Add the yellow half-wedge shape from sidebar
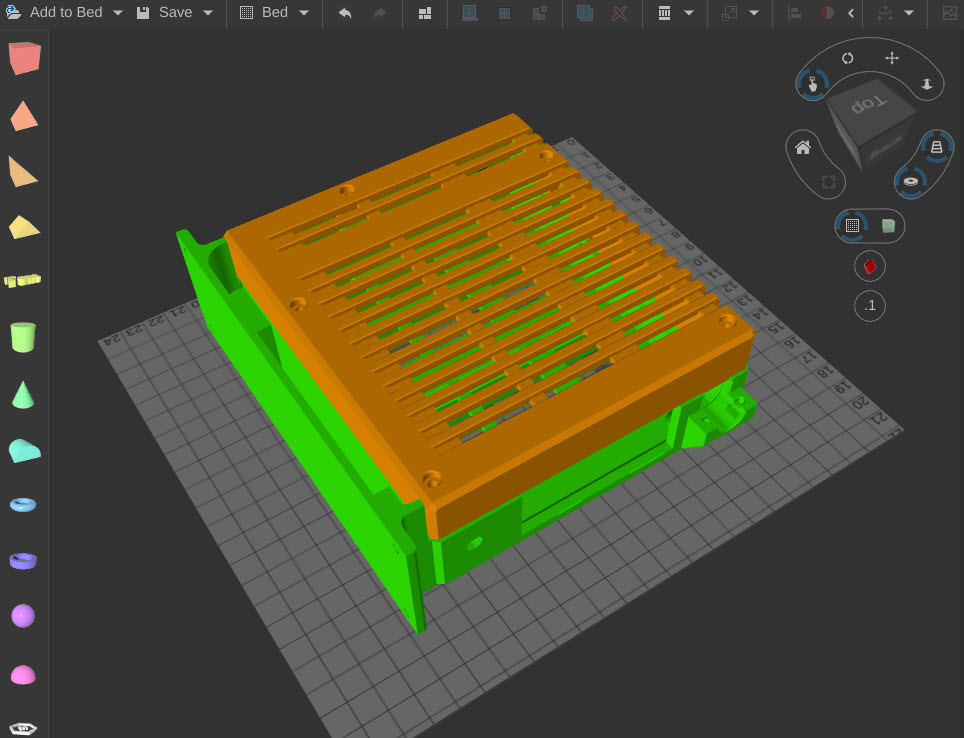 point(24,227)
